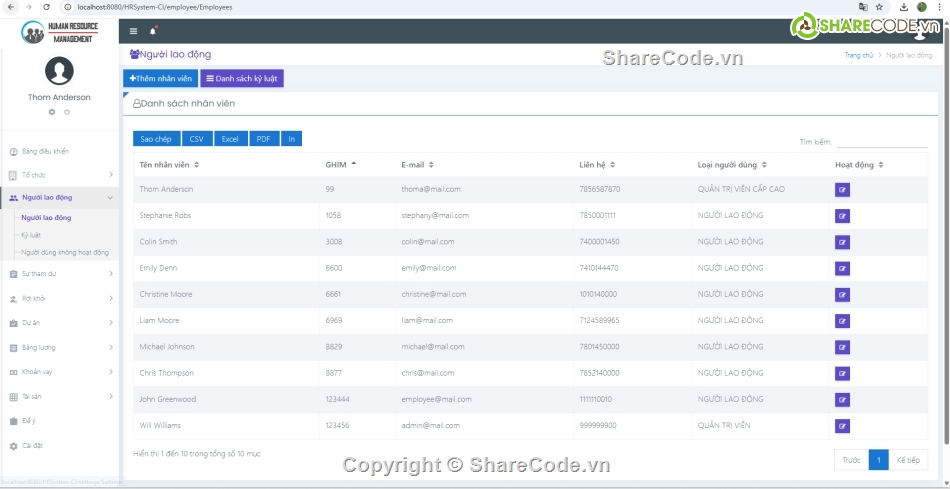Sort by Tên nhân viên column

pos(226,165)
